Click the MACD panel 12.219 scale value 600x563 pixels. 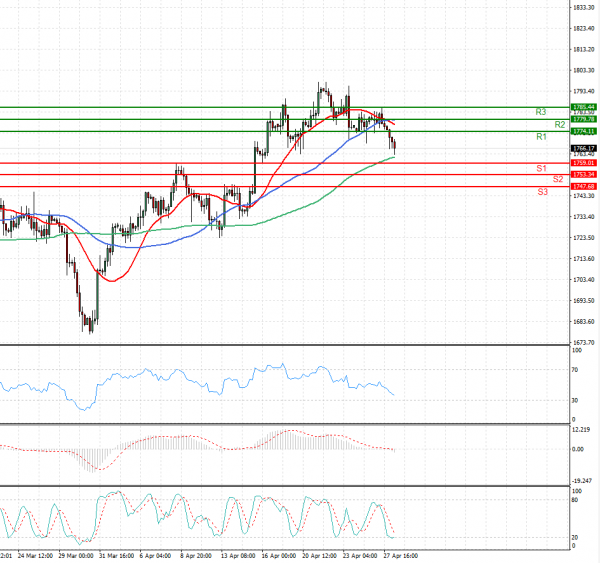pyautogui.click(x=580, y=430)
